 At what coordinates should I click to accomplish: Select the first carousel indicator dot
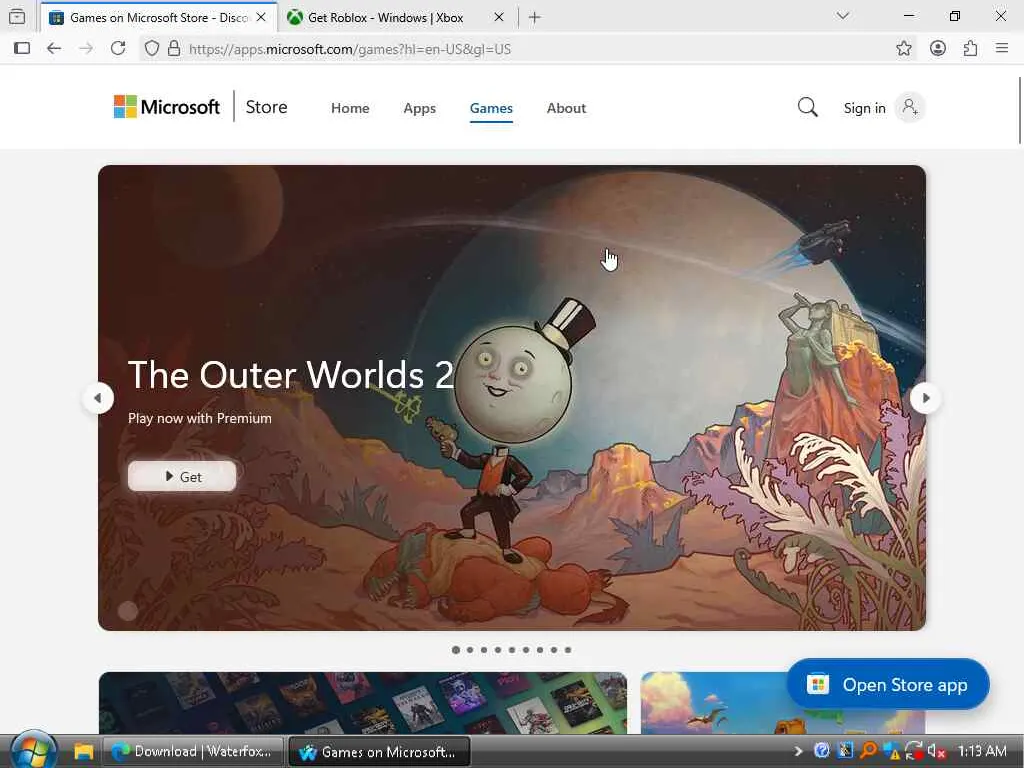point(456,650)
